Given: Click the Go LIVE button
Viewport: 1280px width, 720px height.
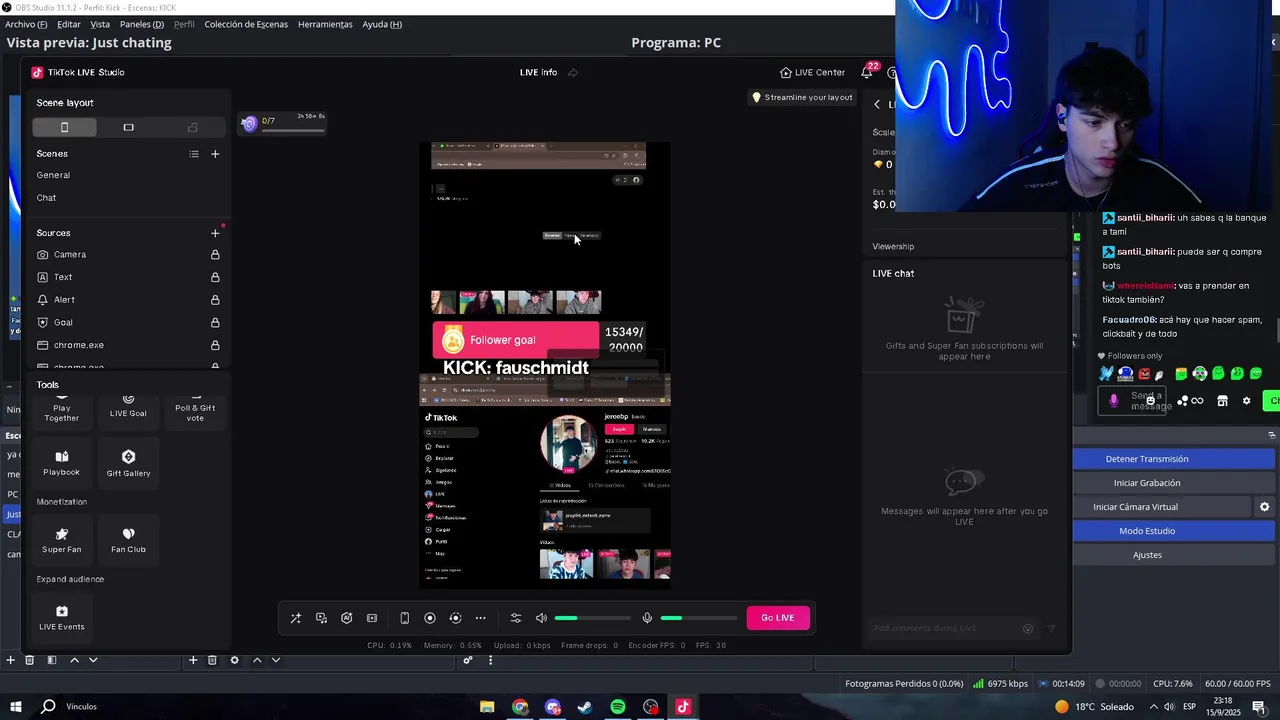Looking at the screenshot, I should click(x=777, y=618).
